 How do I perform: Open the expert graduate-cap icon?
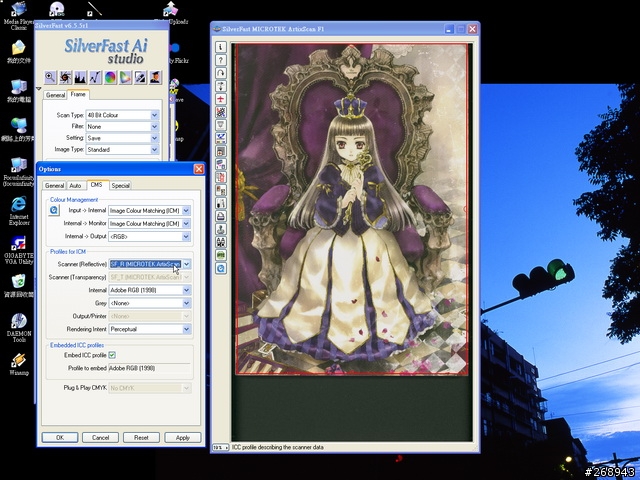(155, 77)
